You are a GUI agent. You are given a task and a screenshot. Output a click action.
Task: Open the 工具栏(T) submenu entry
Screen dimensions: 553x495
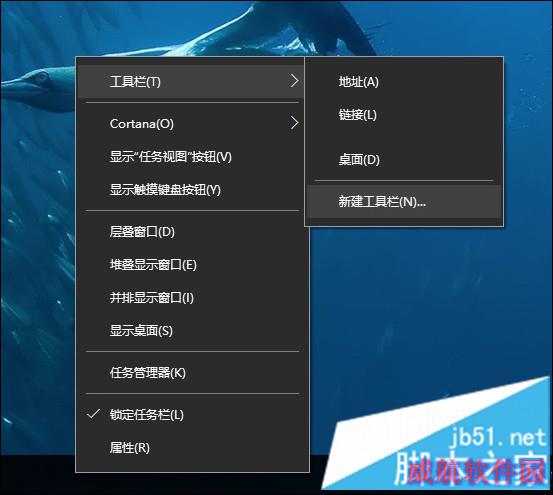click(x=191, y=81)
